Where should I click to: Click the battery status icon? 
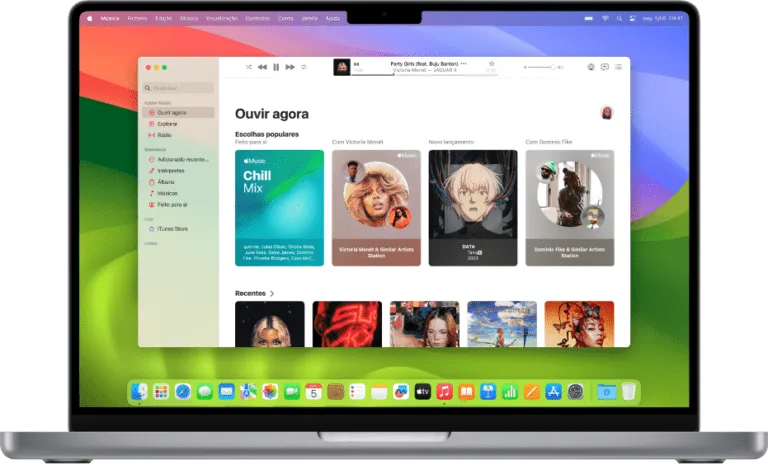[589, 19]
